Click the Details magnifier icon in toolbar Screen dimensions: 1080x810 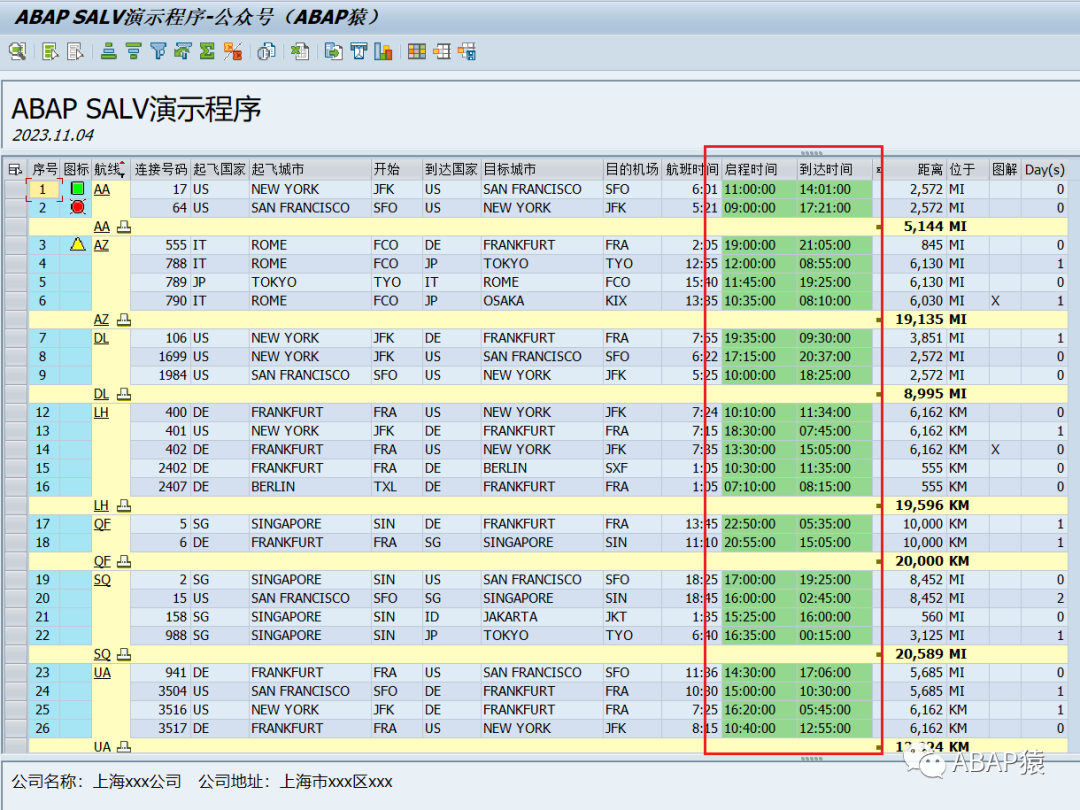[17, 51]
